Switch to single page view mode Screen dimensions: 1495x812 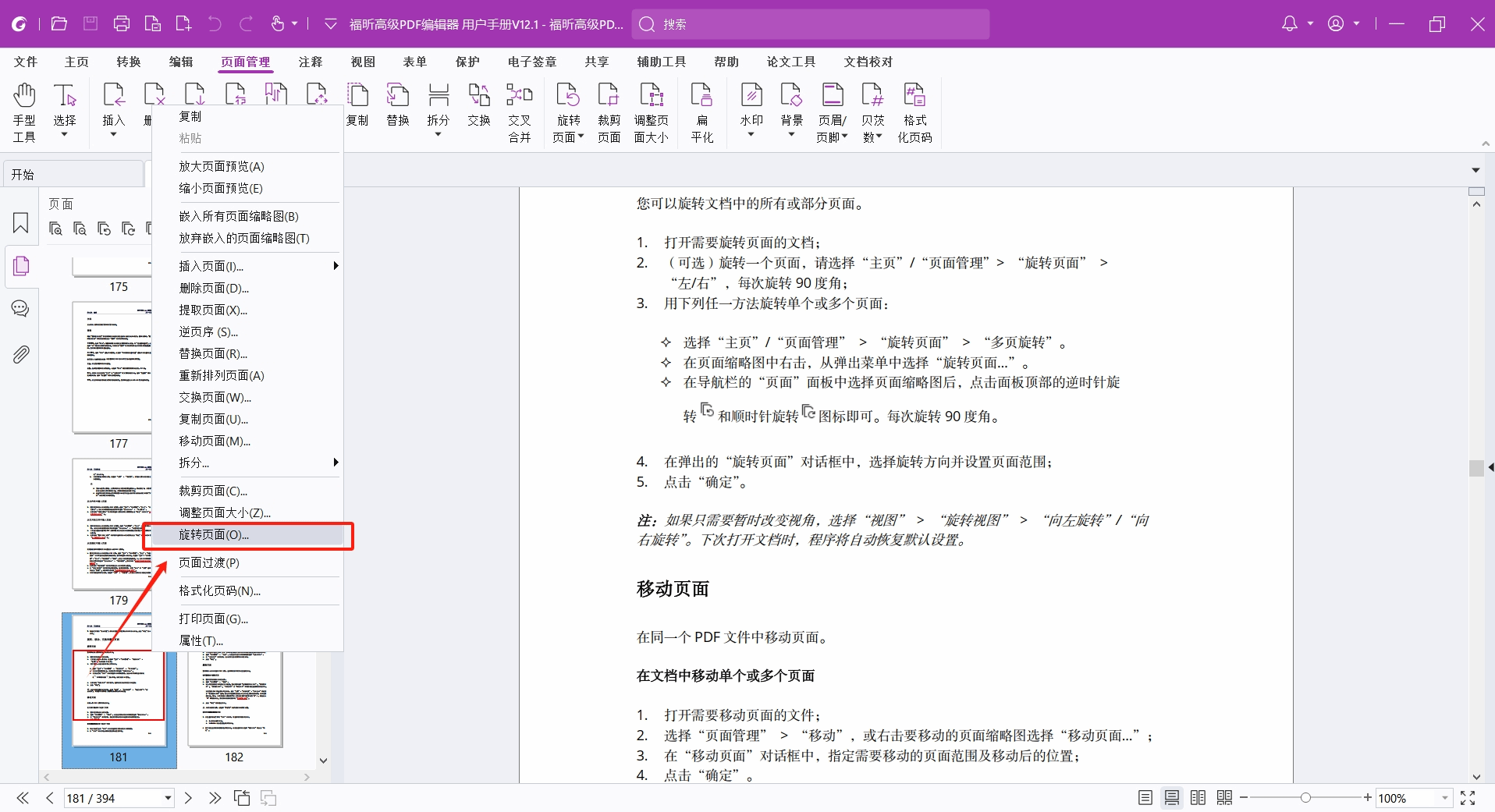1145,798
